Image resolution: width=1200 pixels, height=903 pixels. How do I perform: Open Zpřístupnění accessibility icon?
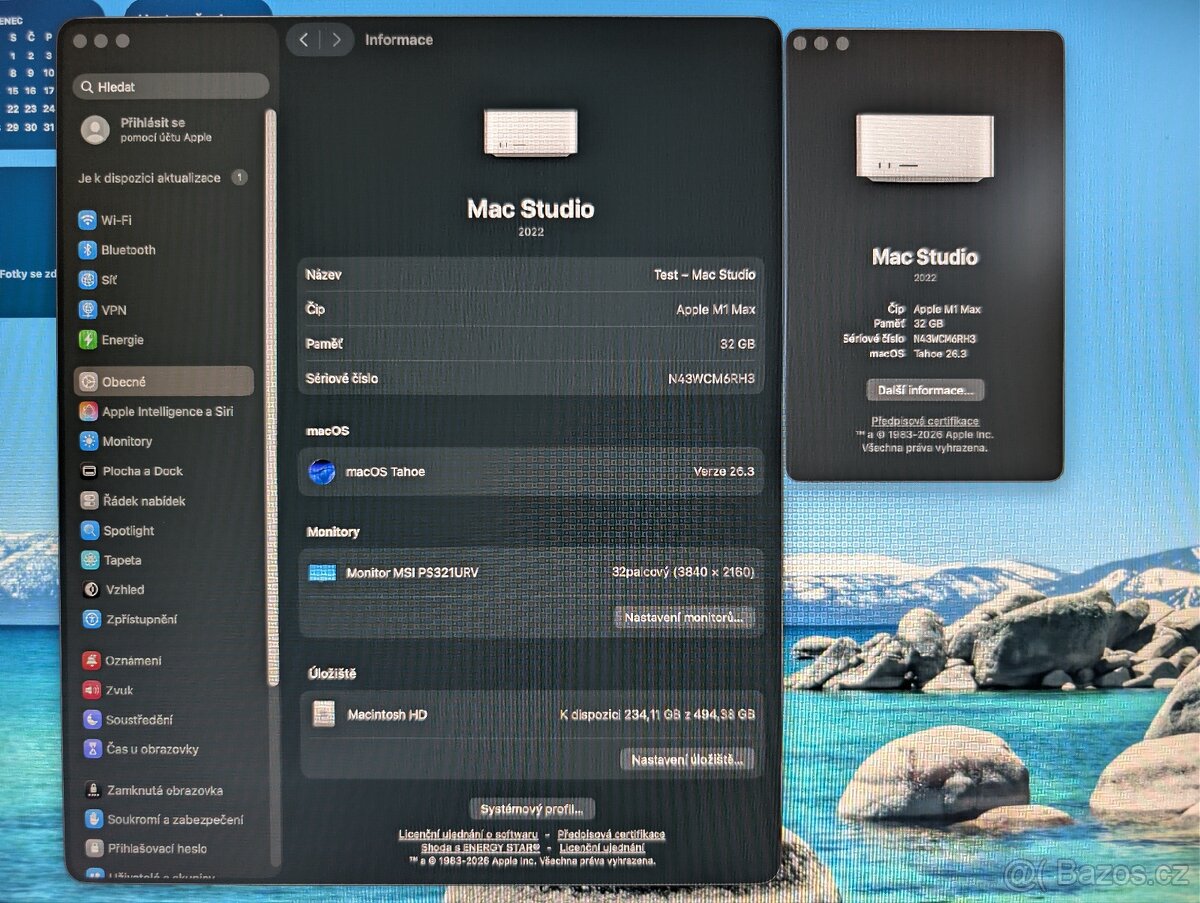(91, 619)
